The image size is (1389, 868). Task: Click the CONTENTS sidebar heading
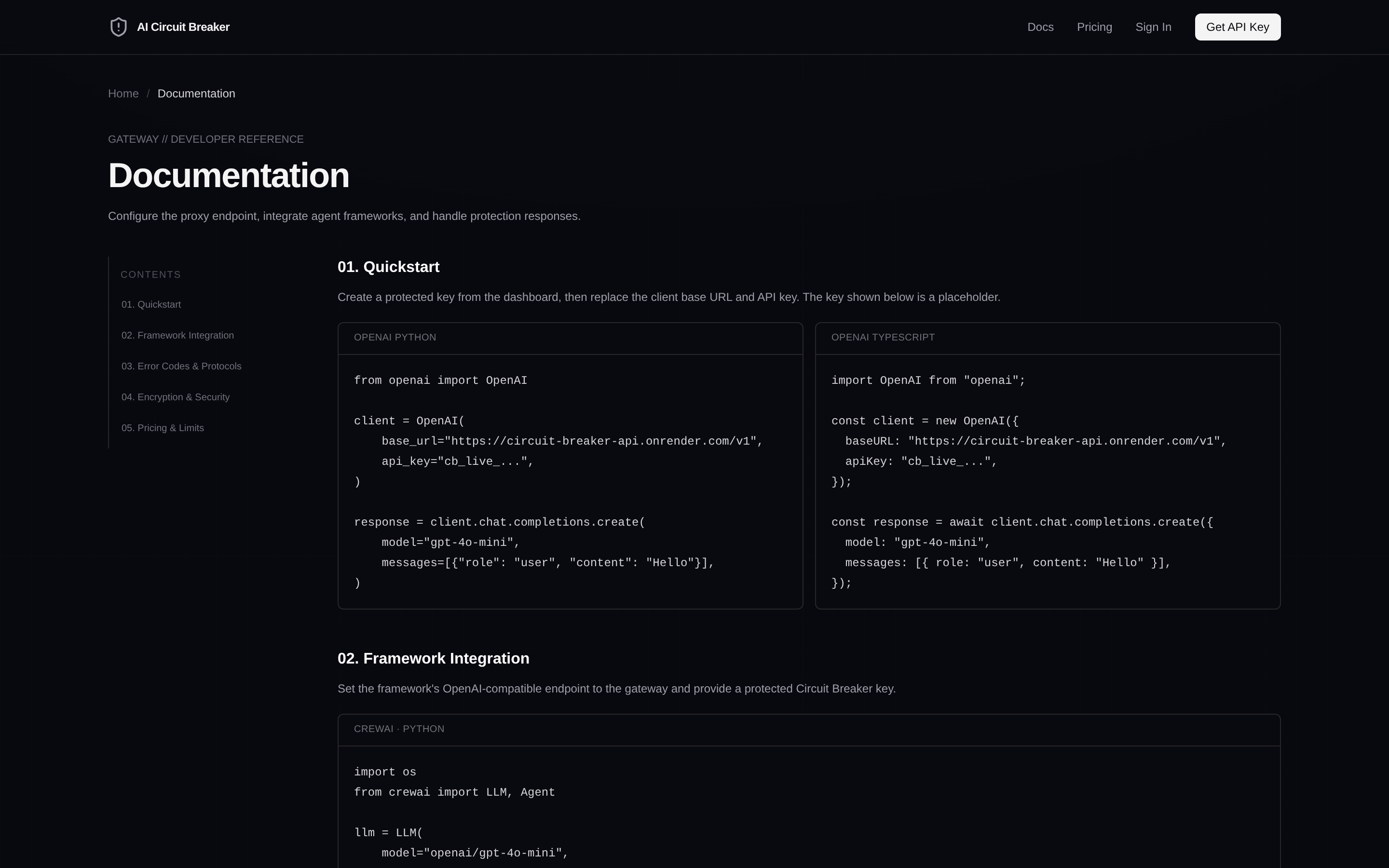tap(150, 274)
